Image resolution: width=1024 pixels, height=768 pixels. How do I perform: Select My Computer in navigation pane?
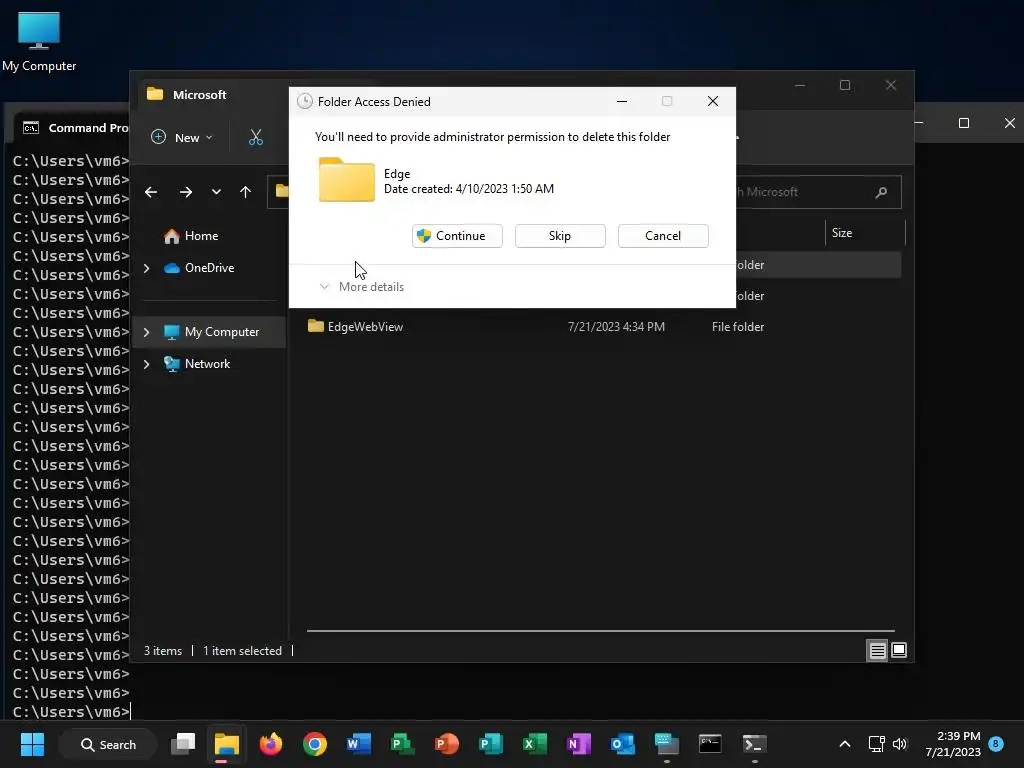pos(212,332)
